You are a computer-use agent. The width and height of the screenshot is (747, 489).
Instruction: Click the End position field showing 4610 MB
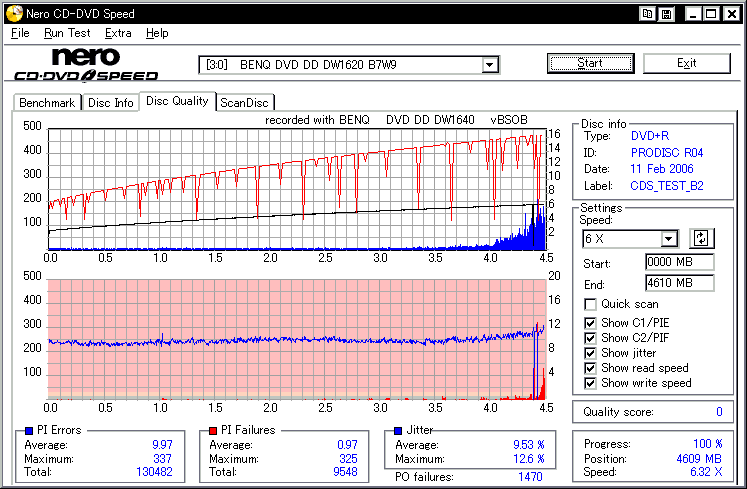point(679,283)
